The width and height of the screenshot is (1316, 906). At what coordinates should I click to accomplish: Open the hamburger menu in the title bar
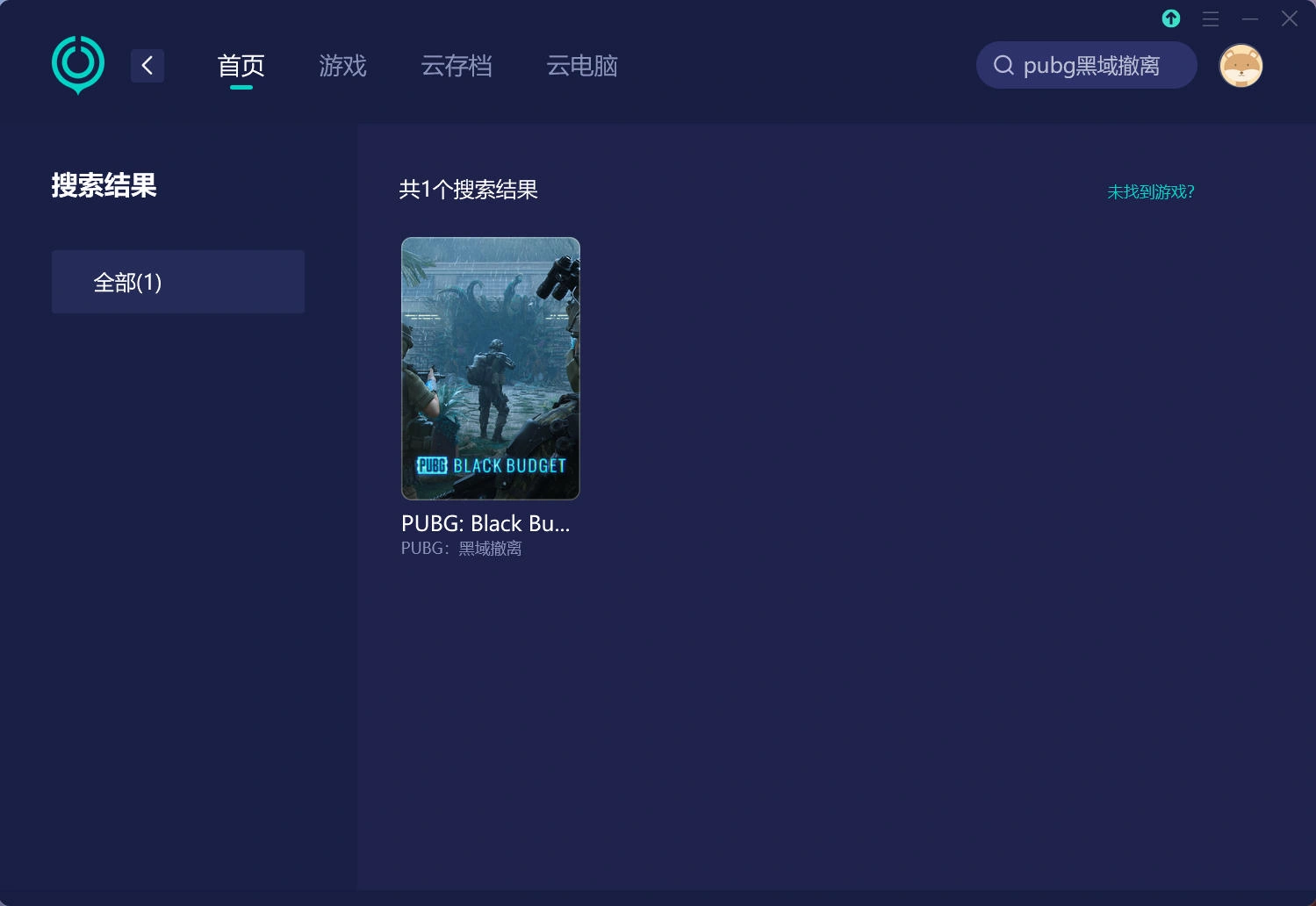(x=1211, y=18)
